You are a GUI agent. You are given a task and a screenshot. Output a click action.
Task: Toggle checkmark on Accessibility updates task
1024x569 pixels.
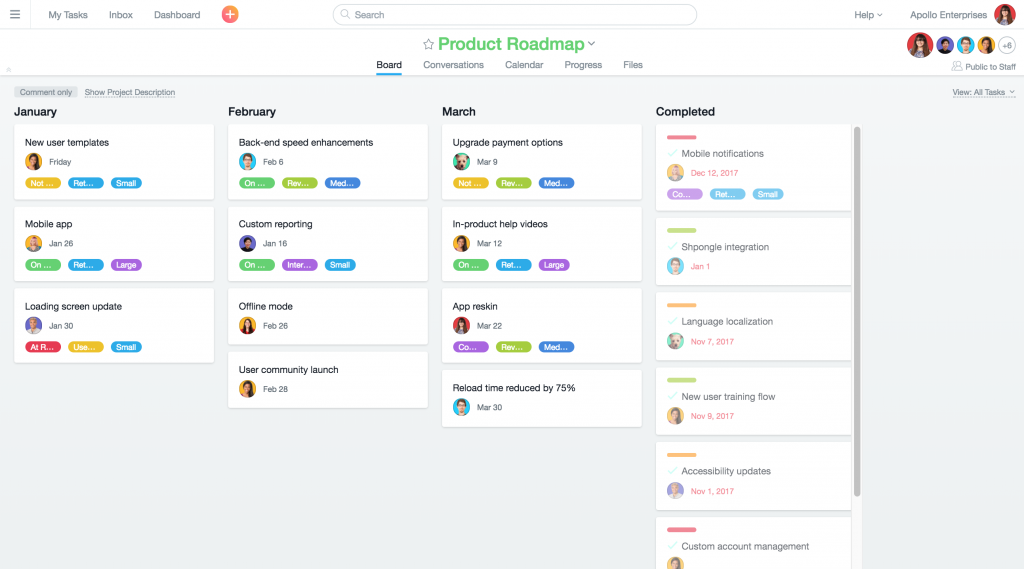(x=672, y=470)
